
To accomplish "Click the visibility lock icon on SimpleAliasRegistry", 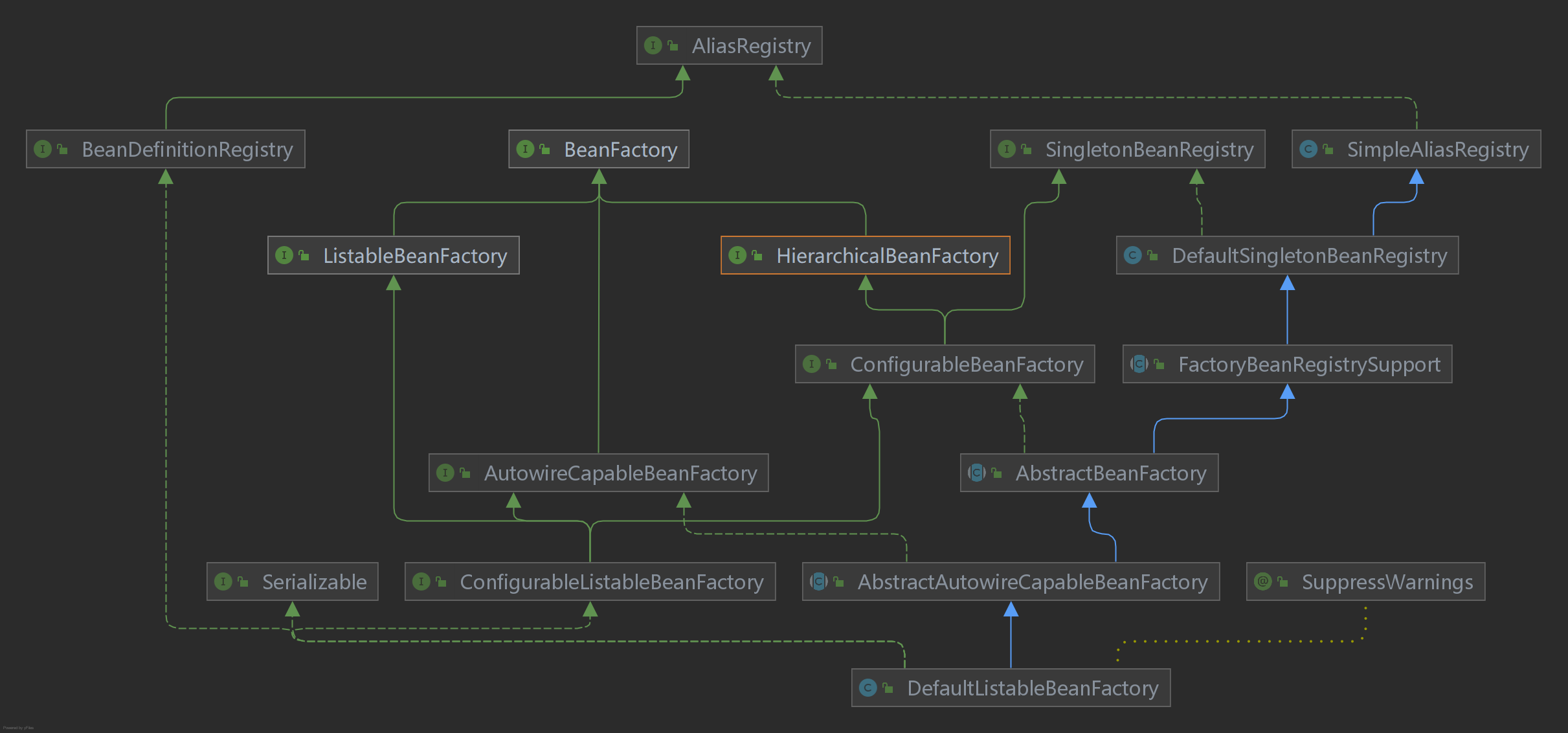I will [1328, 149].
